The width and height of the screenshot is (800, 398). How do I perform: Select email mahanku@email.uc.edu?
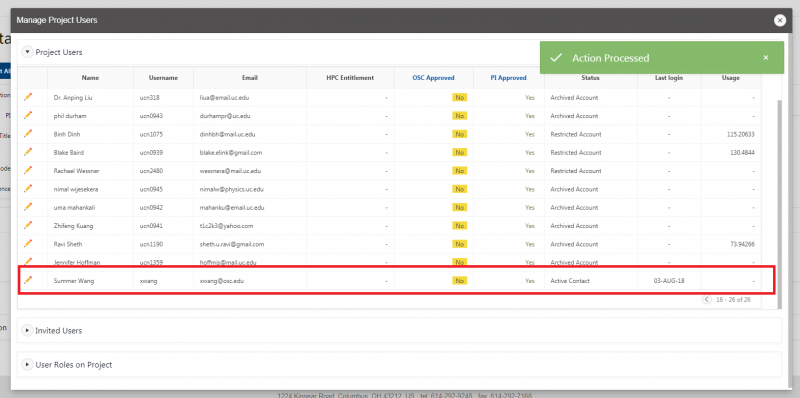(x=232, y=208)
